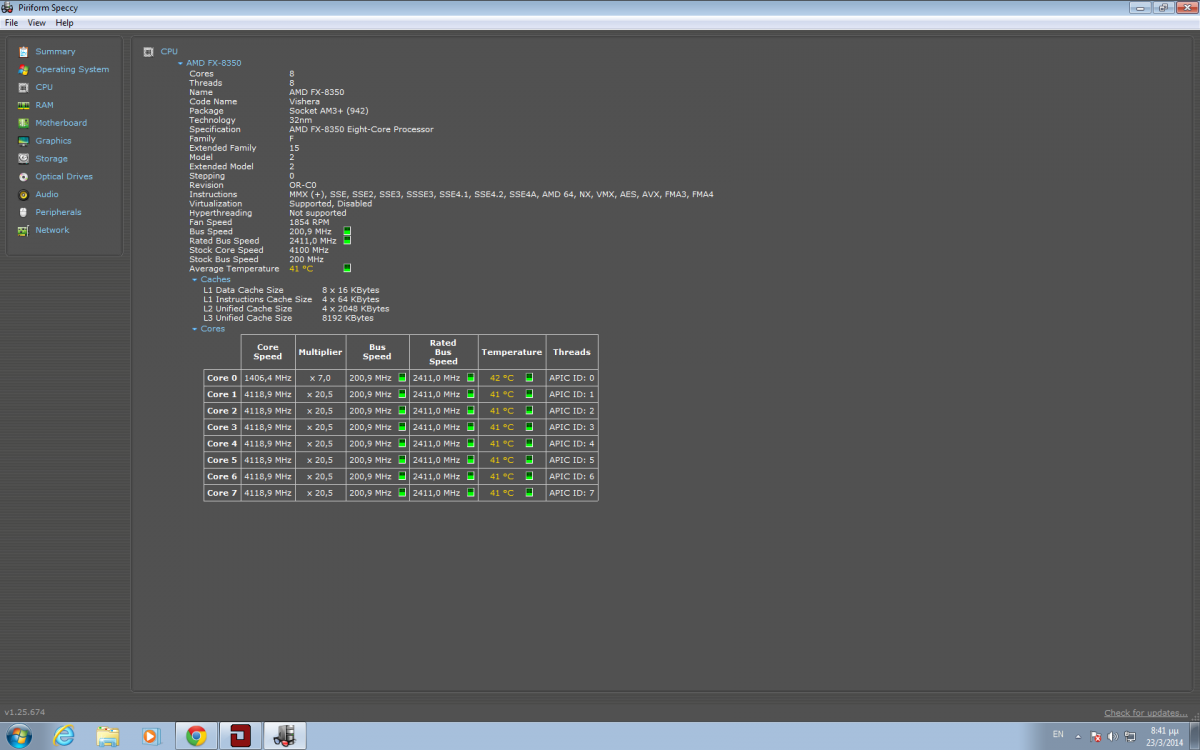Open Windows Media Player from taskbar
The width and height of the screenshot is (1200, 750).
pos(151,736)
